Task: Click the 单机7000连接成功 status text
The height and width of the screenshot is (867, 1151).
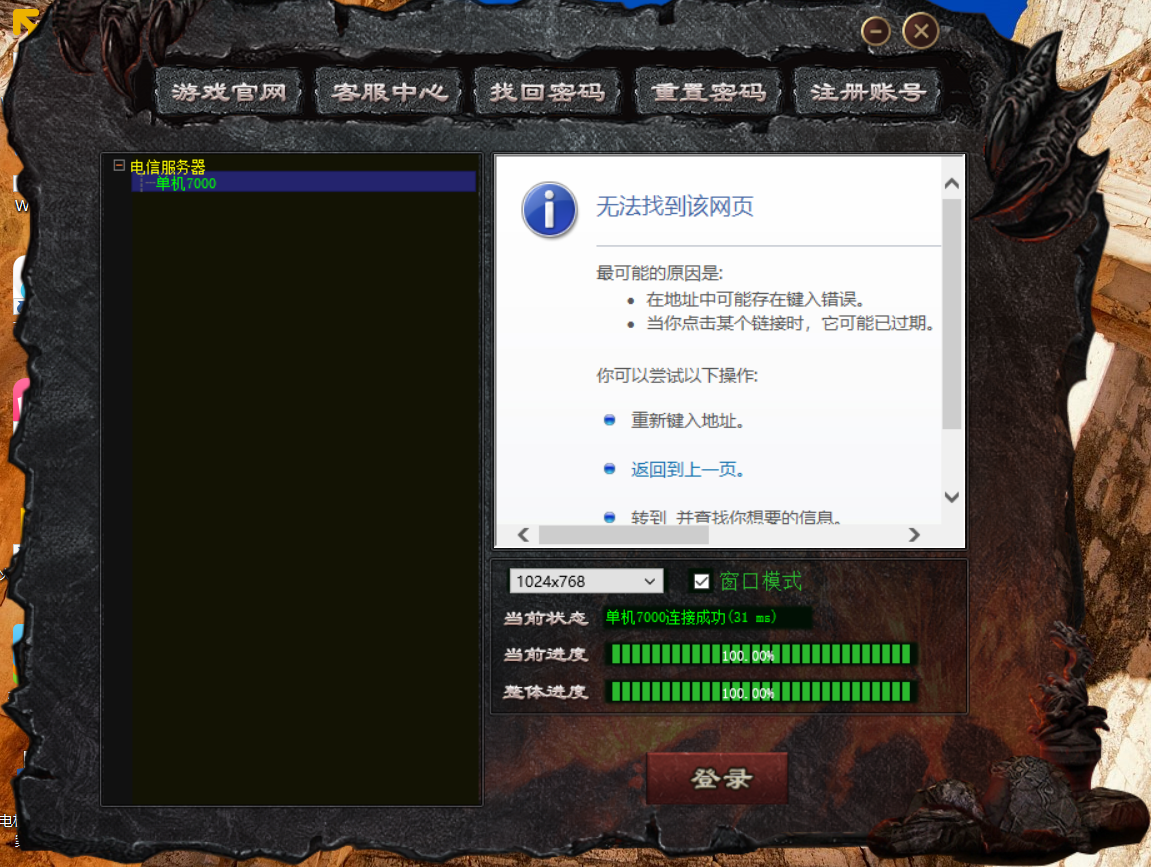Action: click(x=691, y=617)
